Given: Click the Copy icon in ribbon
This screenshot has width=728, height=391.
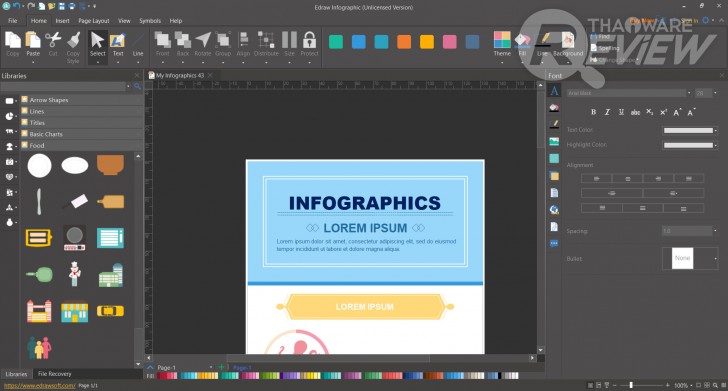Looking at the screenshot, I should [13, 40].
